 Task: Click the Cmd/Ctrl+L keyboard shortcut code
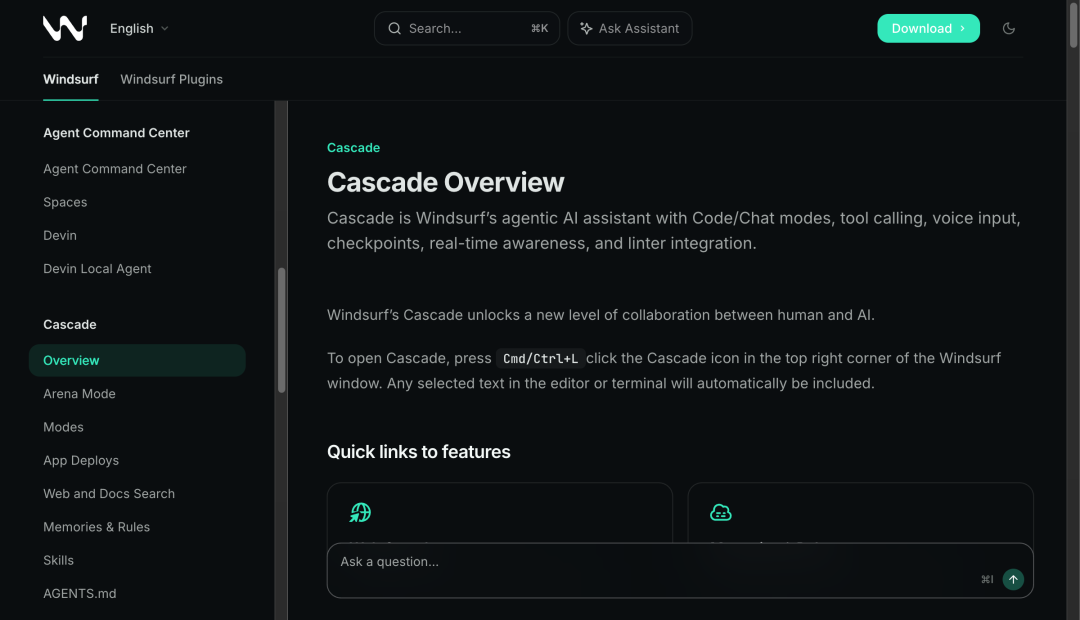coord(541,359)
